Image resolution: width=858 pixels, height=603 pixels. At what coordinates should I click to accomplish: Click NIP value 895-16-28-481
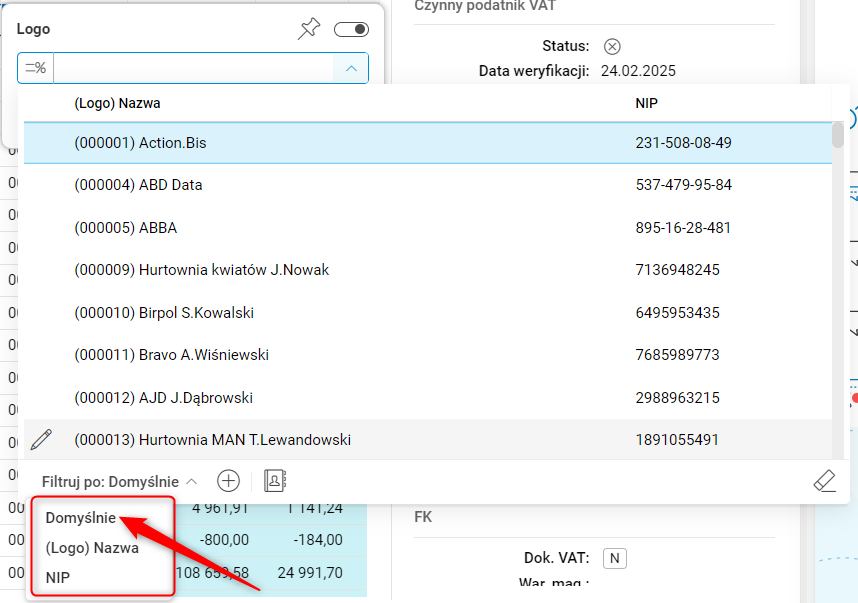click(x=683, y=228)
